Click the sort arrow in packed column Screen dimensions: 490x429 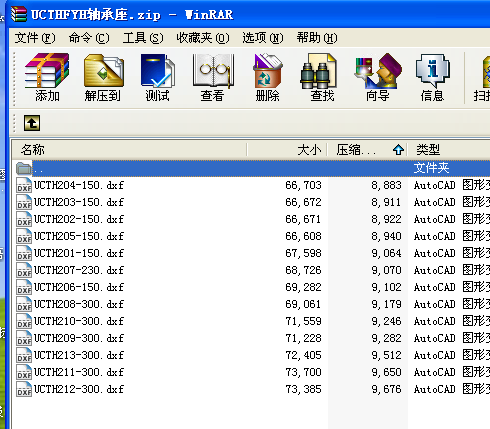[398, 150]
